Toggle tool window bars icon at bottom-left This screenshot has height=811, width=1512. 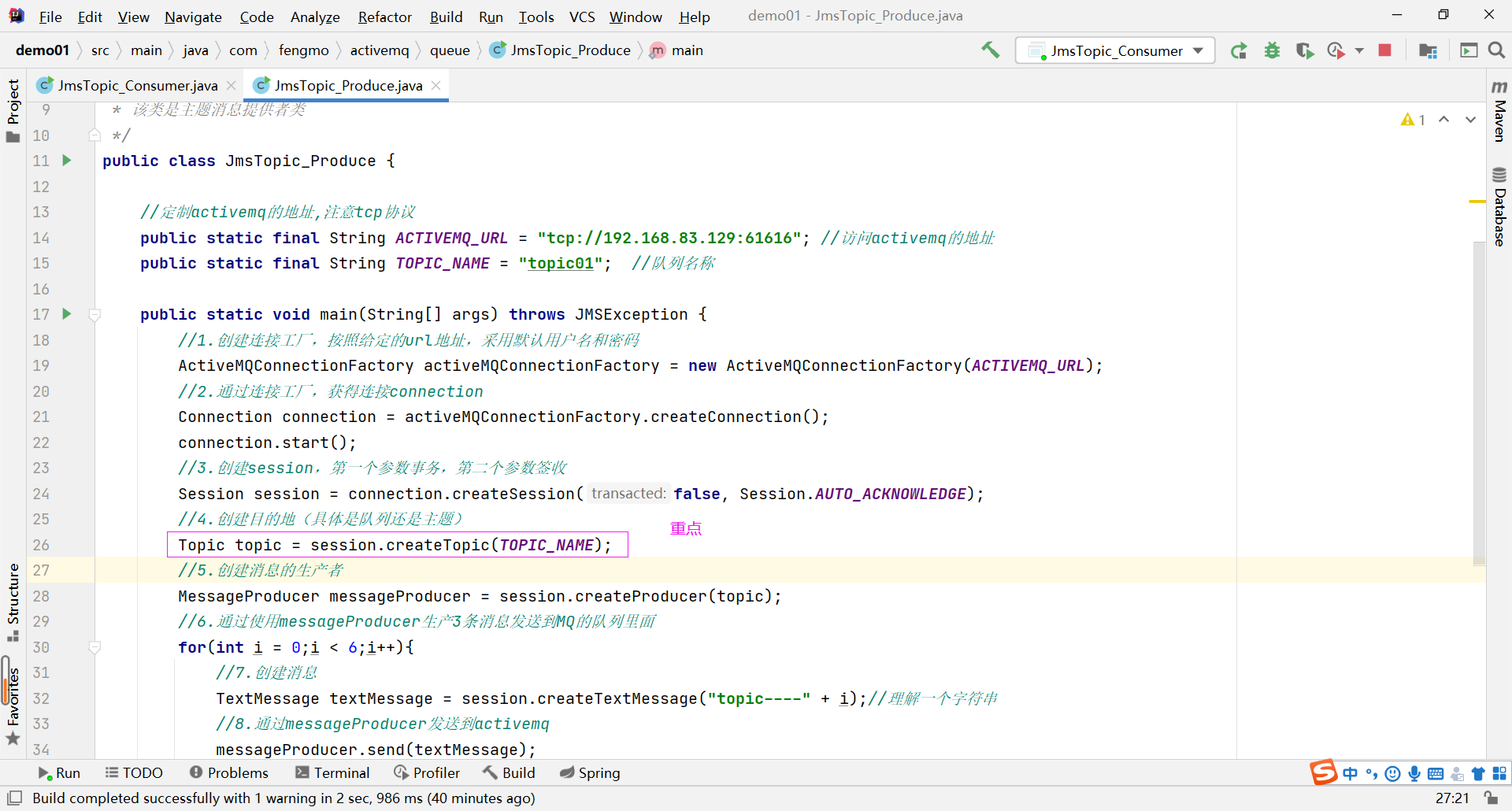tap(14, 798)
